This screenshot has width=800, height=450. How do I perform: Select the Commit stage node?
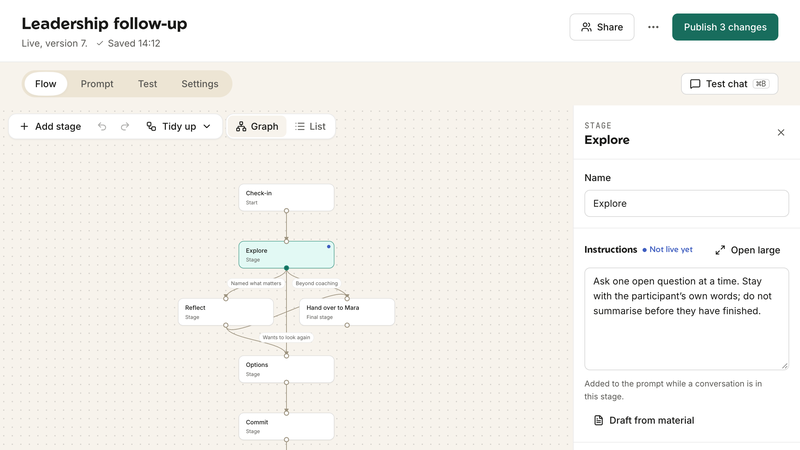click(x=286, y=426)
